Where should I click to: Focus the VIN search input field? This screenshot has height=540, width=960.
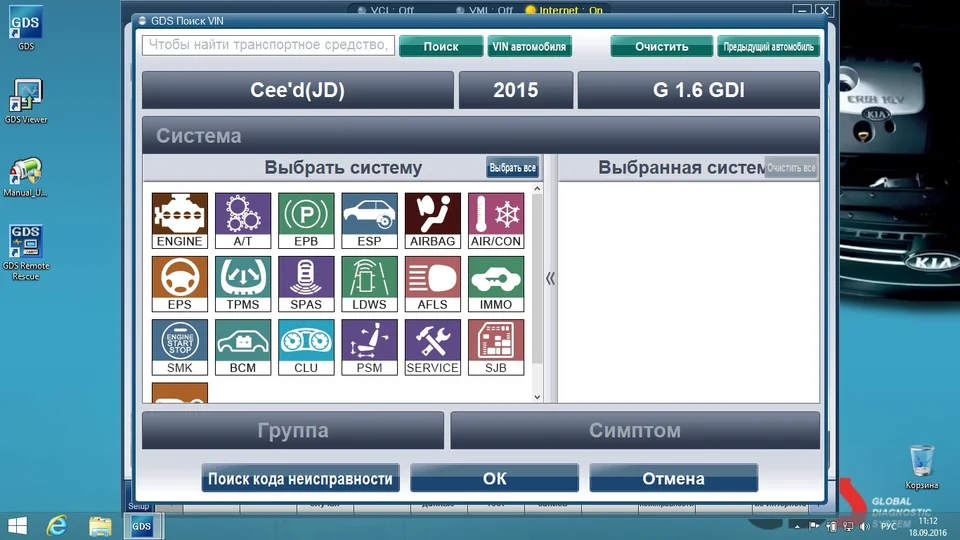[x=268, y=45]
